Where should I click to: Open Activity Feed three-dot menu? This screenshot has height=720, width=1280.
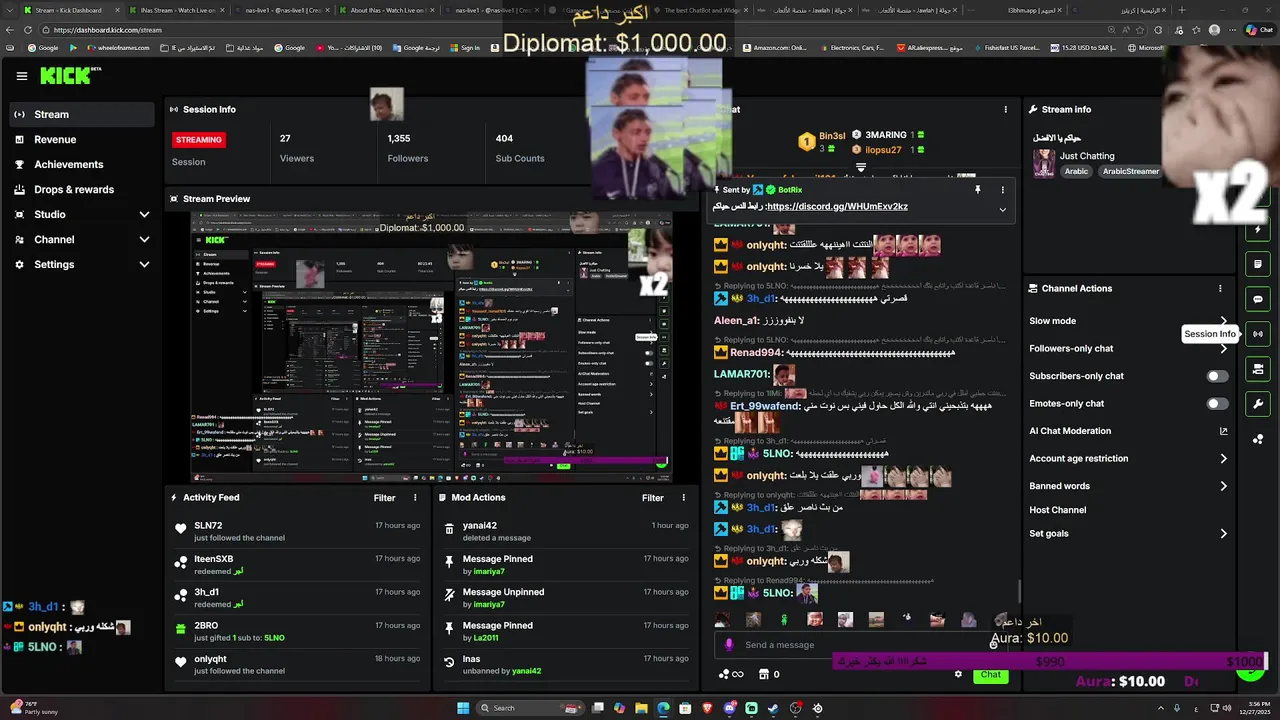pyautogui.click(x=416, y=497)
